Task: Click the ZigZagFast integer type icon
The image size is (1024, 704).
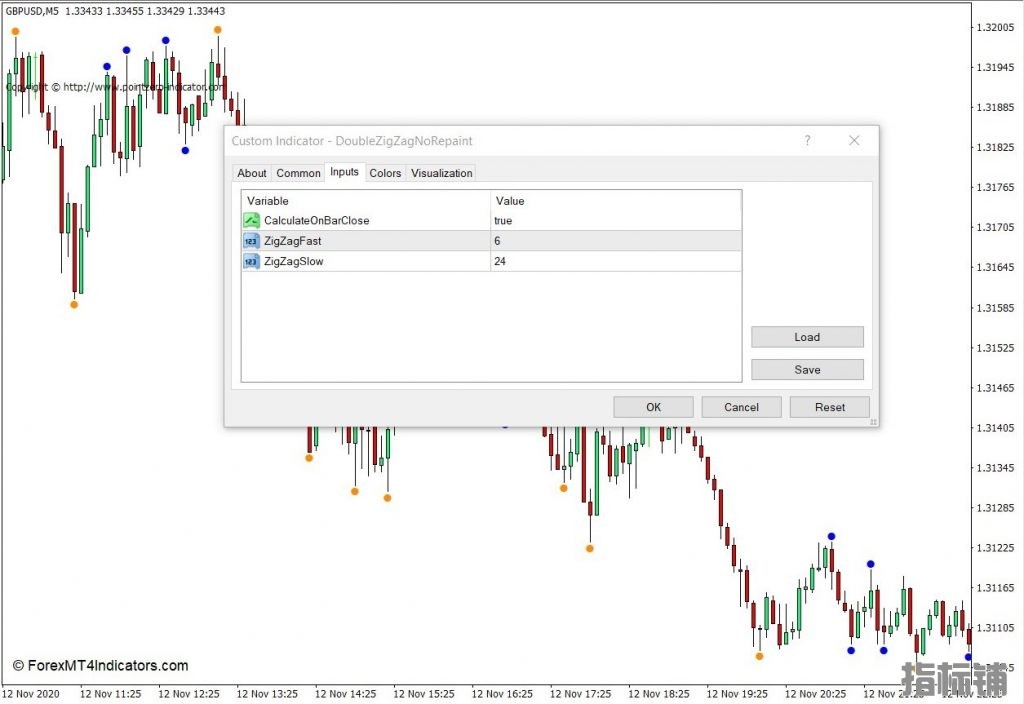Action: coord(251,241)
